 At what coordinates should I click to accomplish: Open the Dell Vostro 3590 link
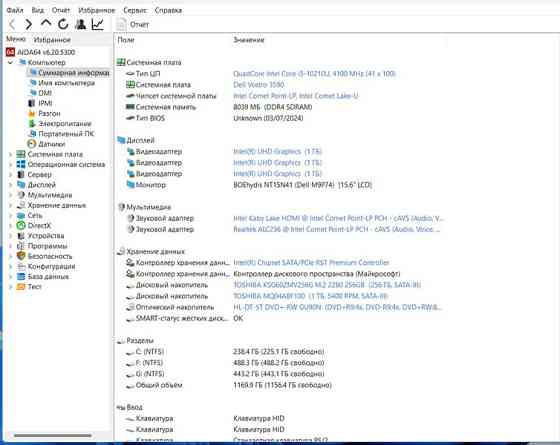click(259, 85)
